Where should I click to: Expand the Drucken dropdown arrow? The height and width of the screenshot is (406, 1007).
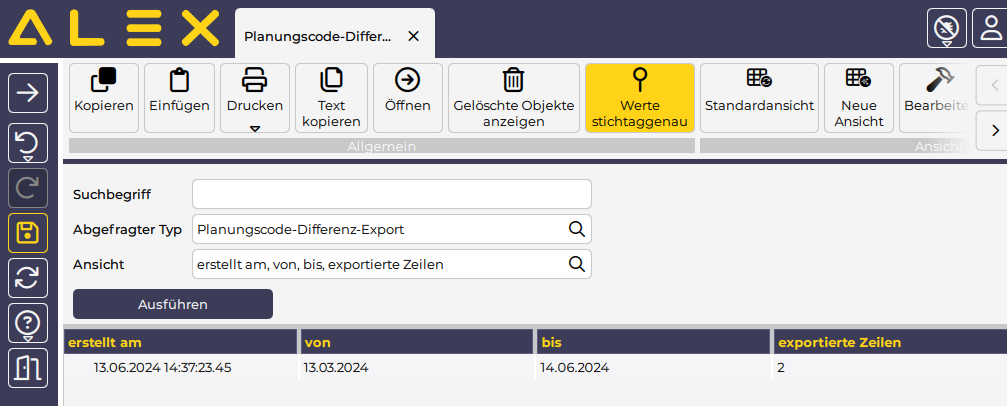click(254, 128)
